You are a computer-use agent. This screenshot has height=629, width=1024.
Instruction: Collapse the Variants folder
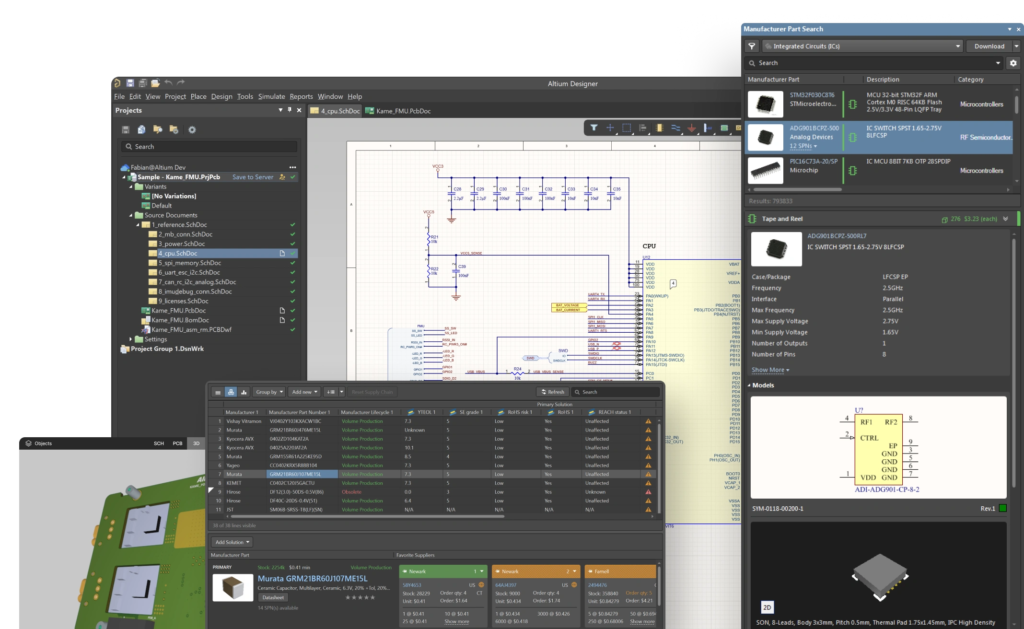(131, 187)
